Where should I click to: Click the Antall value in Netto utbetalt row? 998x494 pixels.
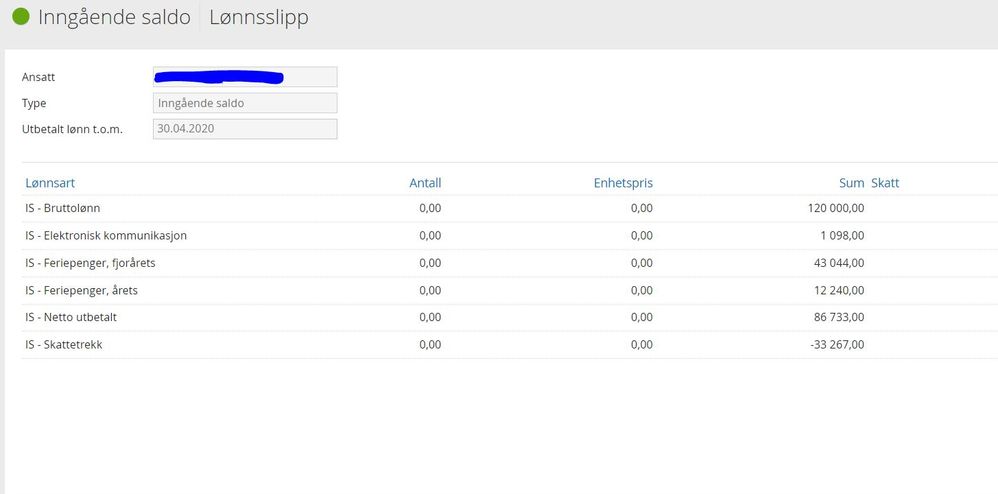tap(430, 317)
